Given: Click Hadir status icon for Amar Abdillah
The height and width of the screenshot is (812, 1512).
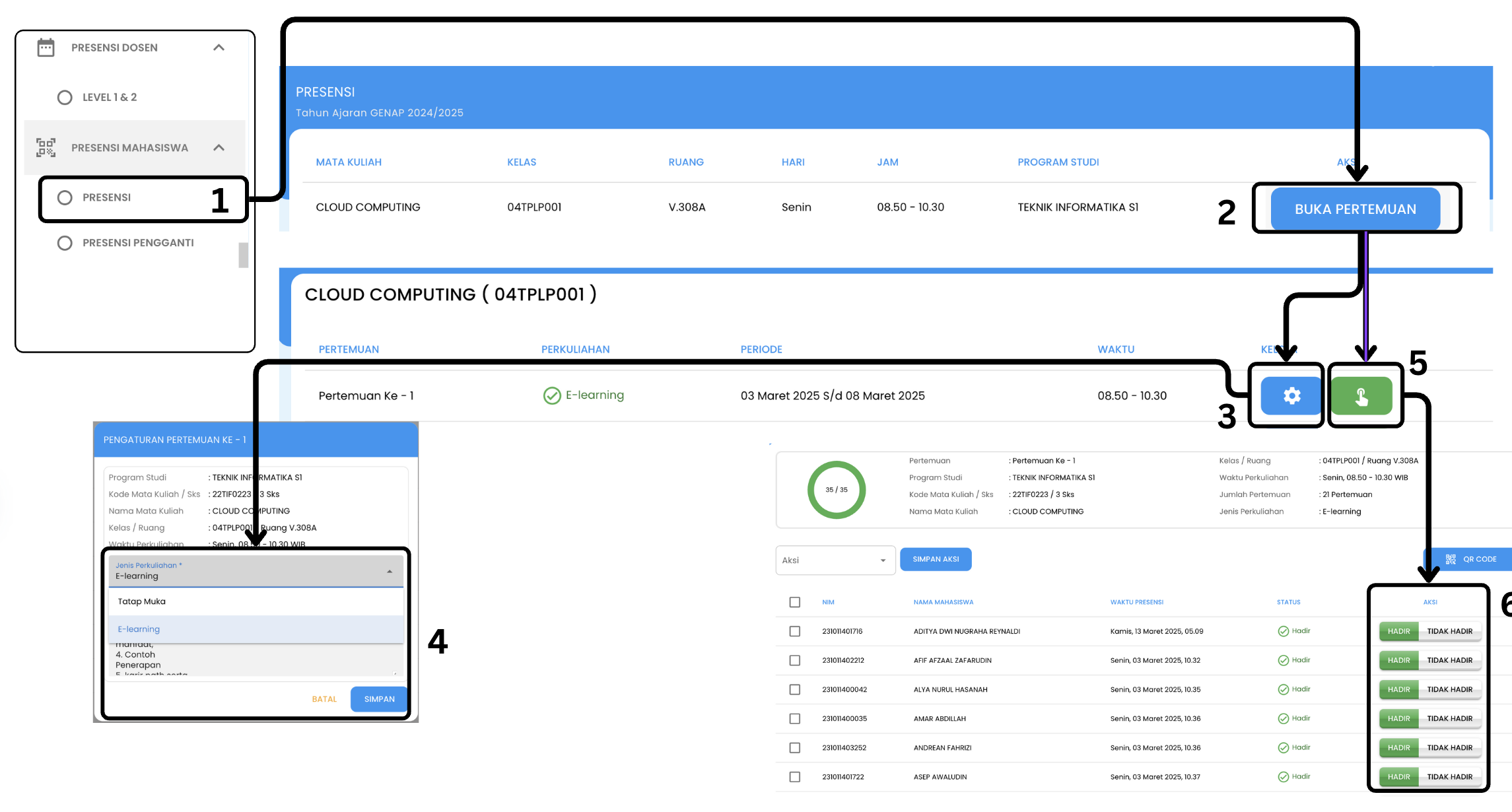Looking at the screenshot, I should (x=1283, y=718).
